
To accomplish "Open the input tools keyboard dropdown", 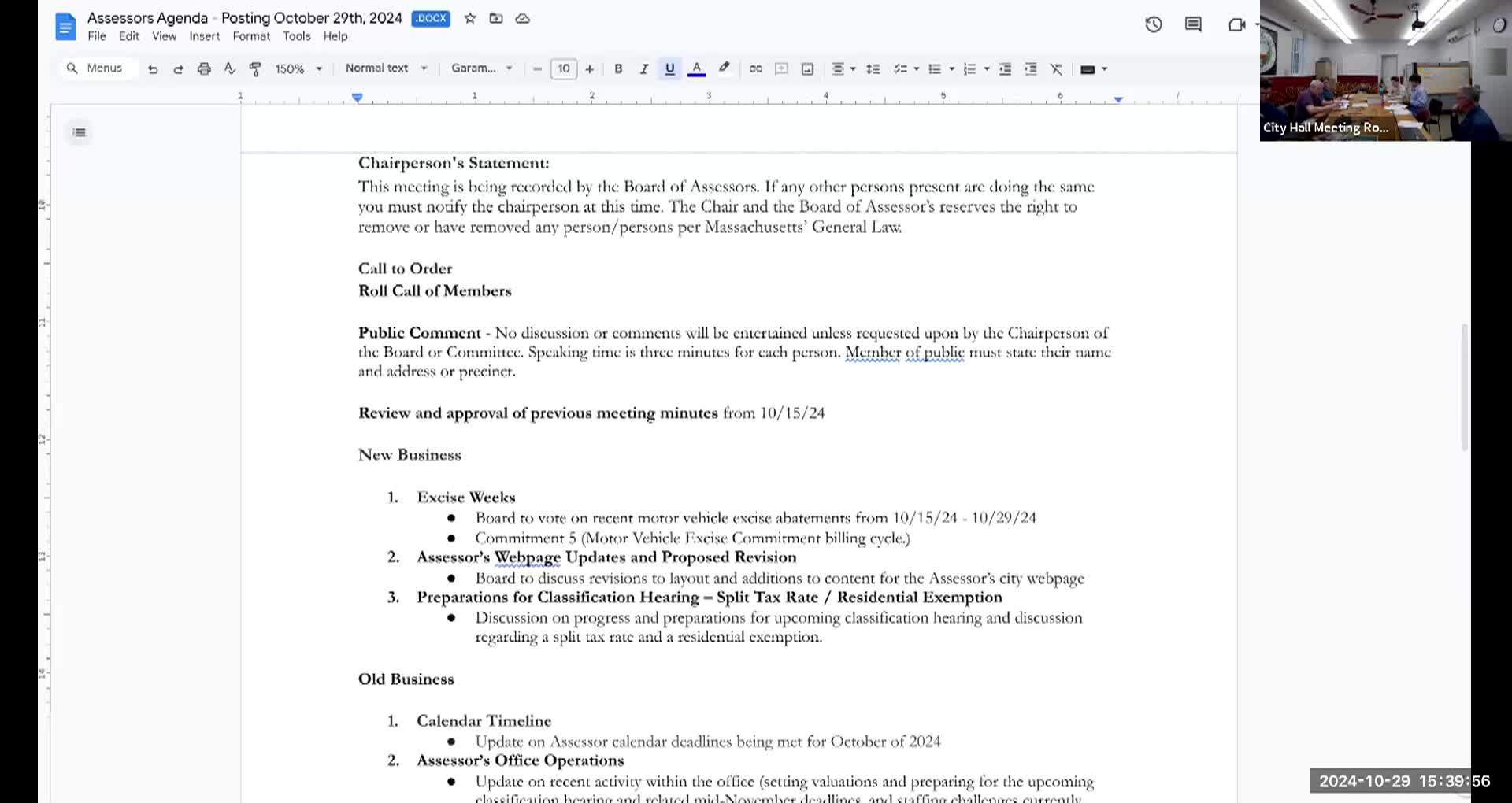I will [x=1094, y=69].
